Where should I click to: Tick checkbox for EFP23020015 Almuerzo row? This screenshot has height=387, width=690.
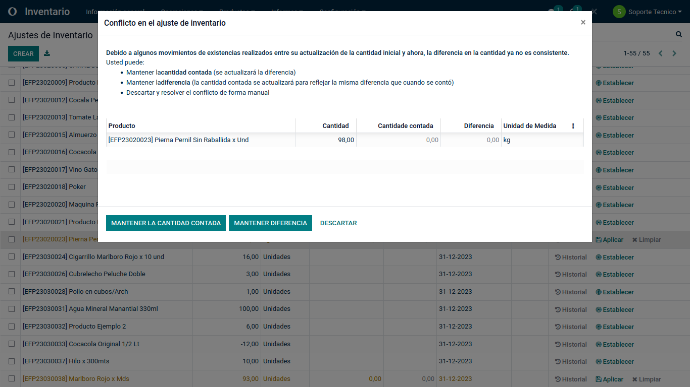pos(12,135)
